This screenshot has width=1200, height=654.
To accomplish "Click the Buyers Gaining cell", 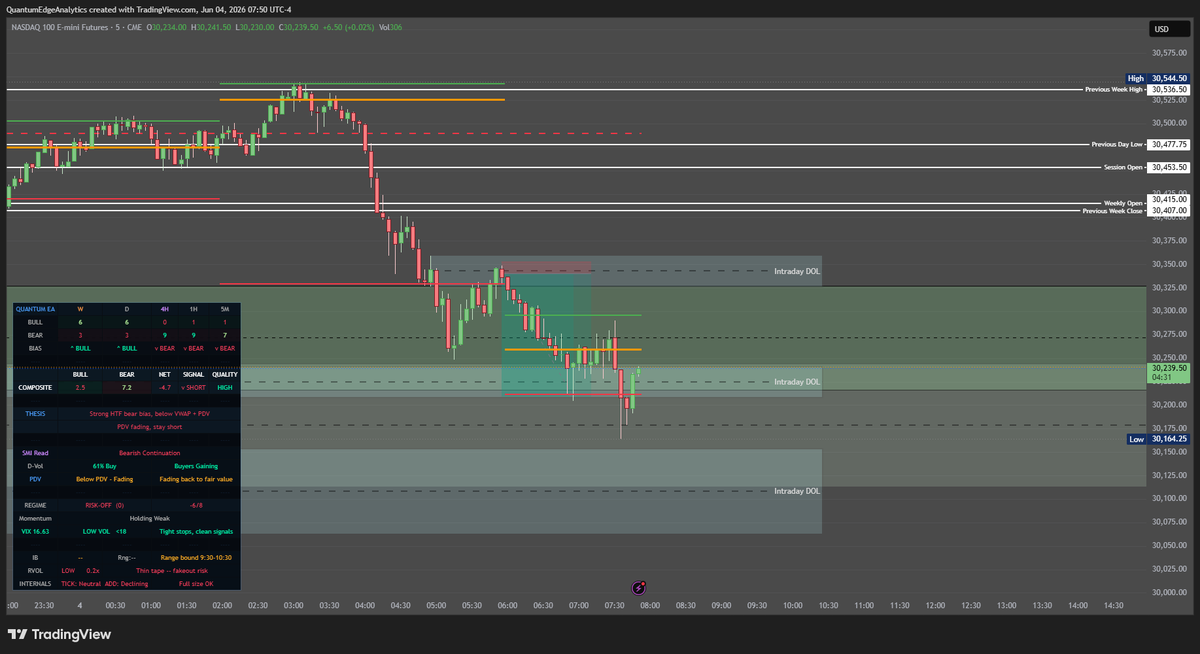I will (196, 466).
